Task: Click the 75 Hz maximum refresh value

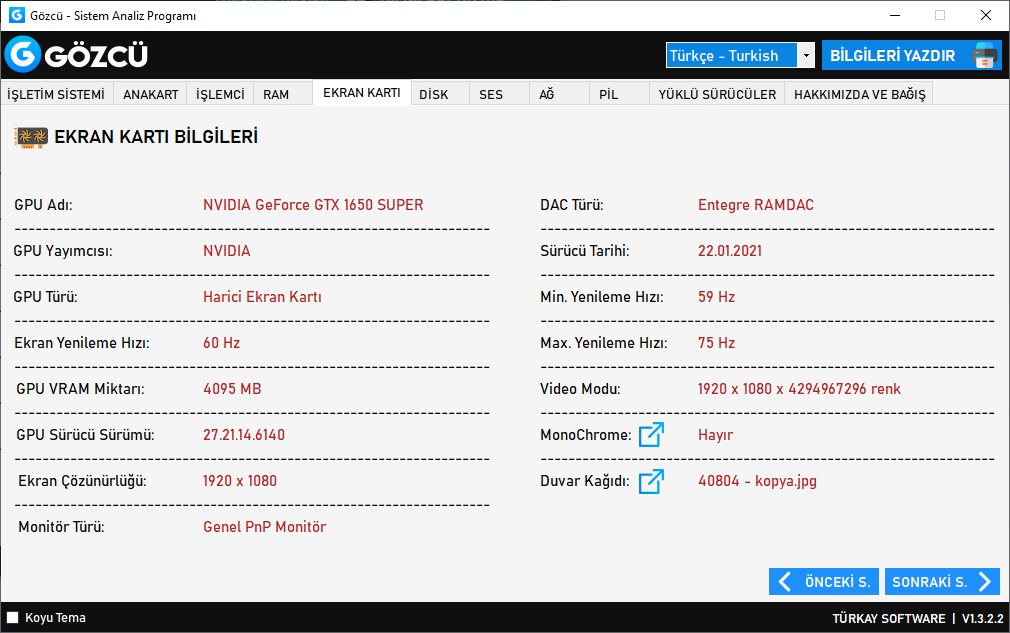Action: pos(716,343)
